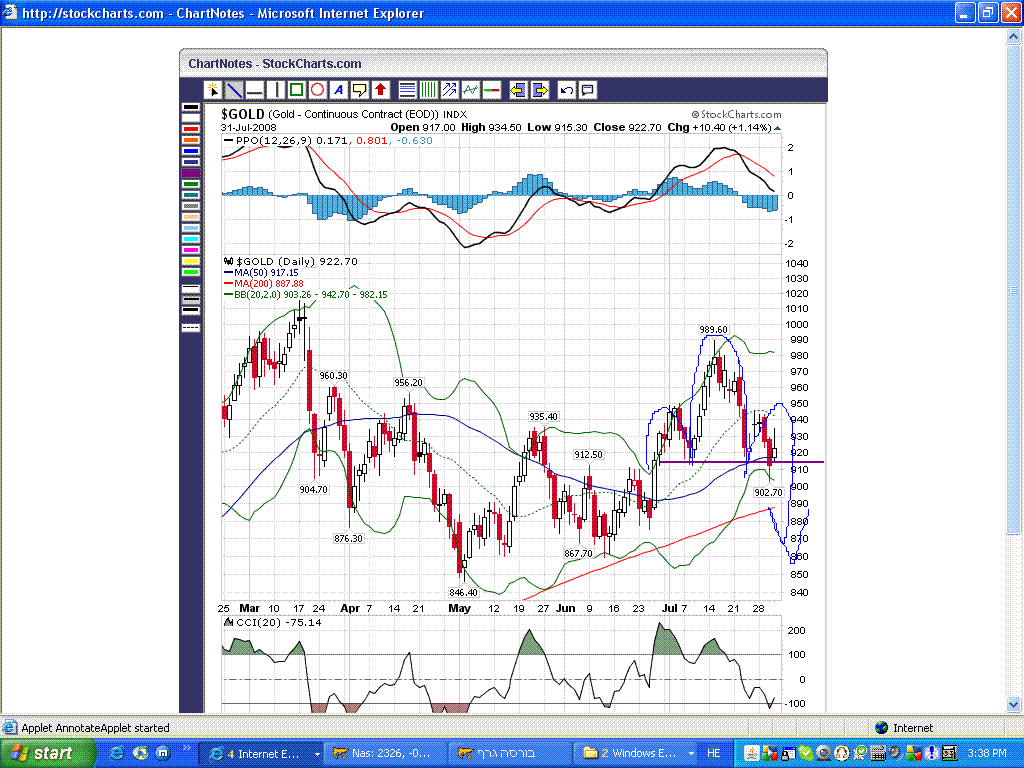Choose the blue horizontal retracement lines tool
Screen dimensions: 1024x768
(x=408, y=90)
